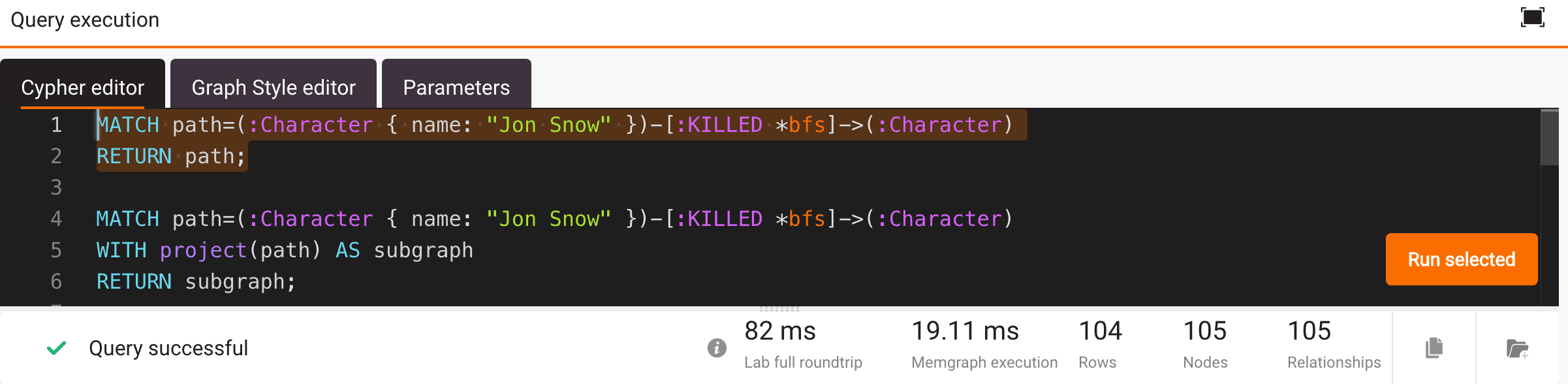
Task: Click the "Jon Snow" string on line 4
Action: (x=548, y=219)
